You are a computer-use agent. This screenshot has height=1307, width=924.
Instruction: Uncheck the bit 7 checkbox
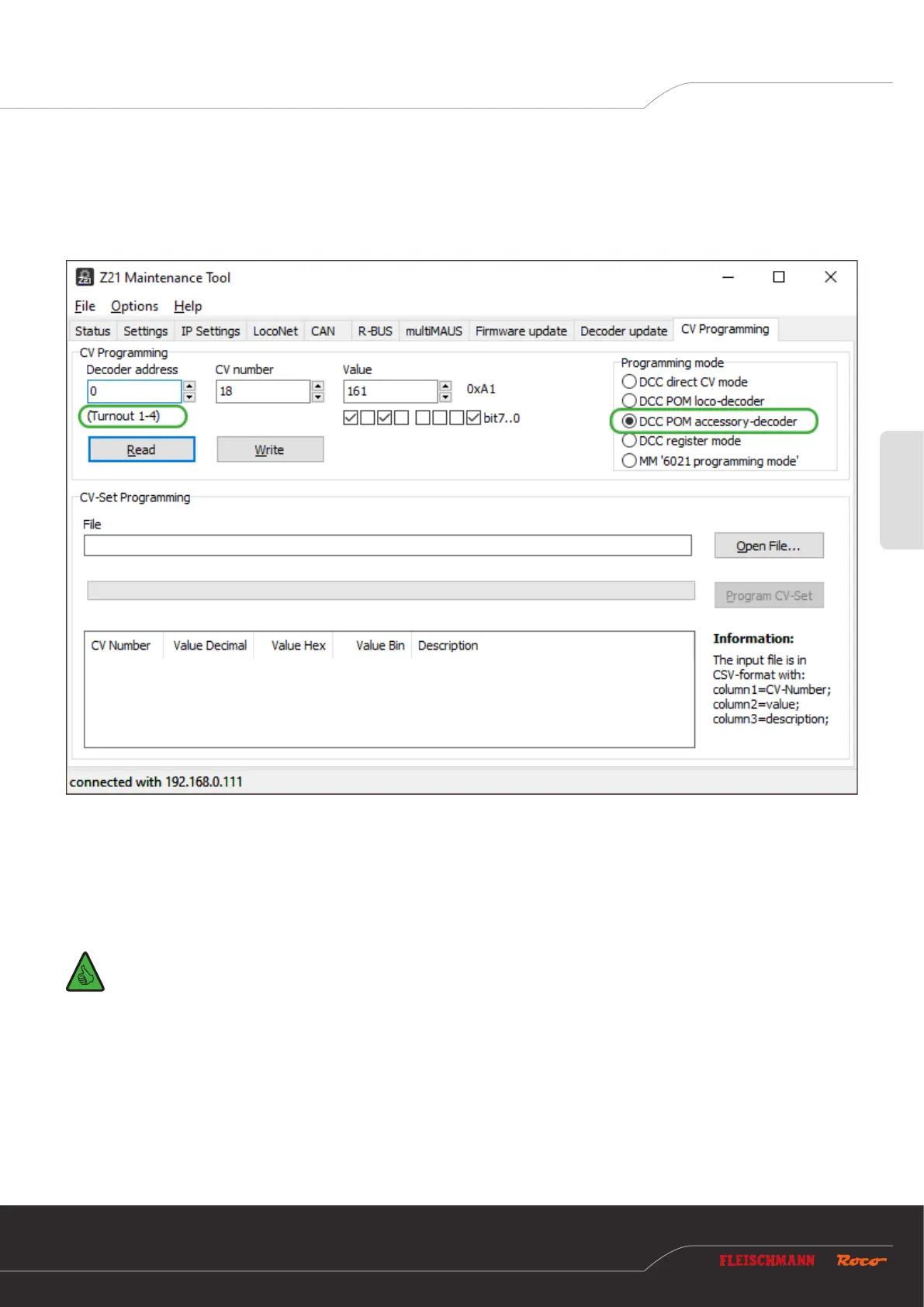(x=351, y=418)
